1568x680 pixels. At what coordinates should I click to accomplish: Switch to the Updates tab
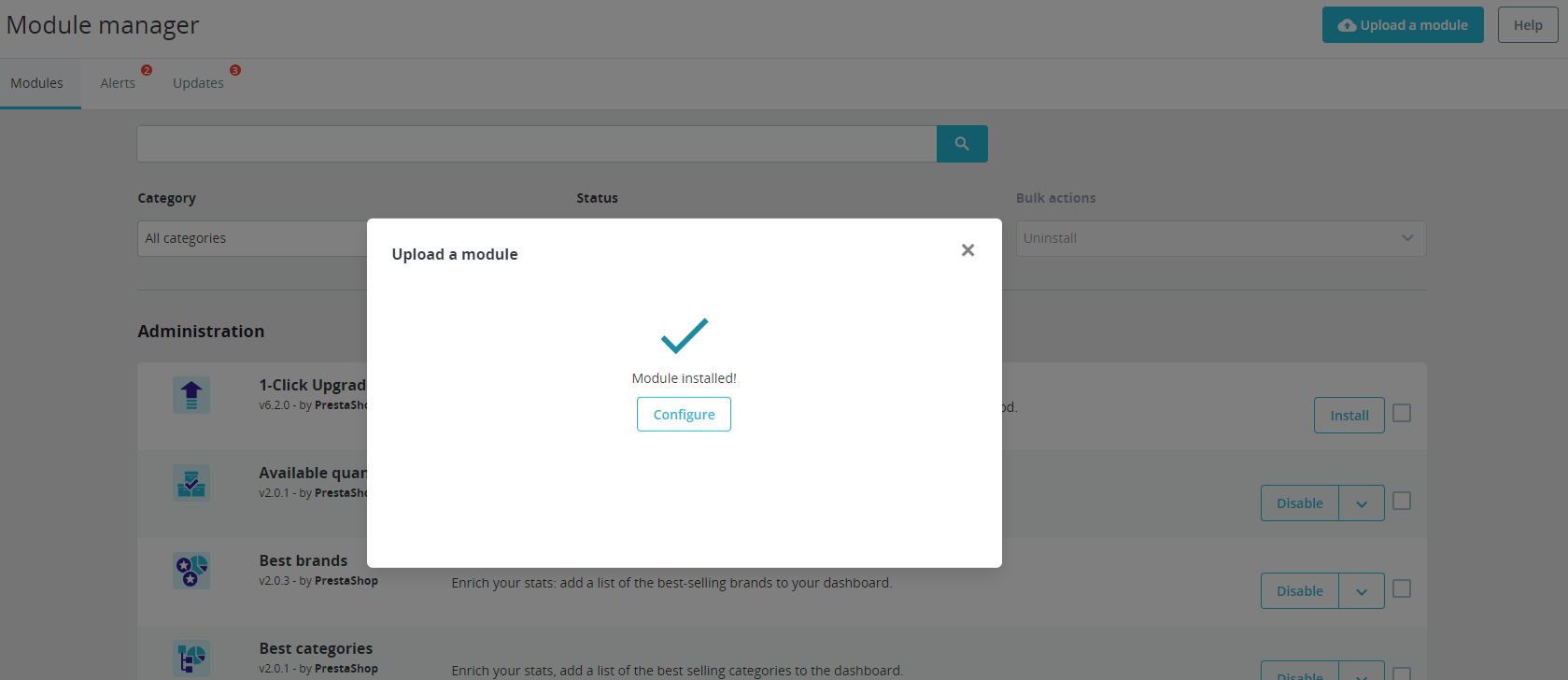click(x=198, y=83)
